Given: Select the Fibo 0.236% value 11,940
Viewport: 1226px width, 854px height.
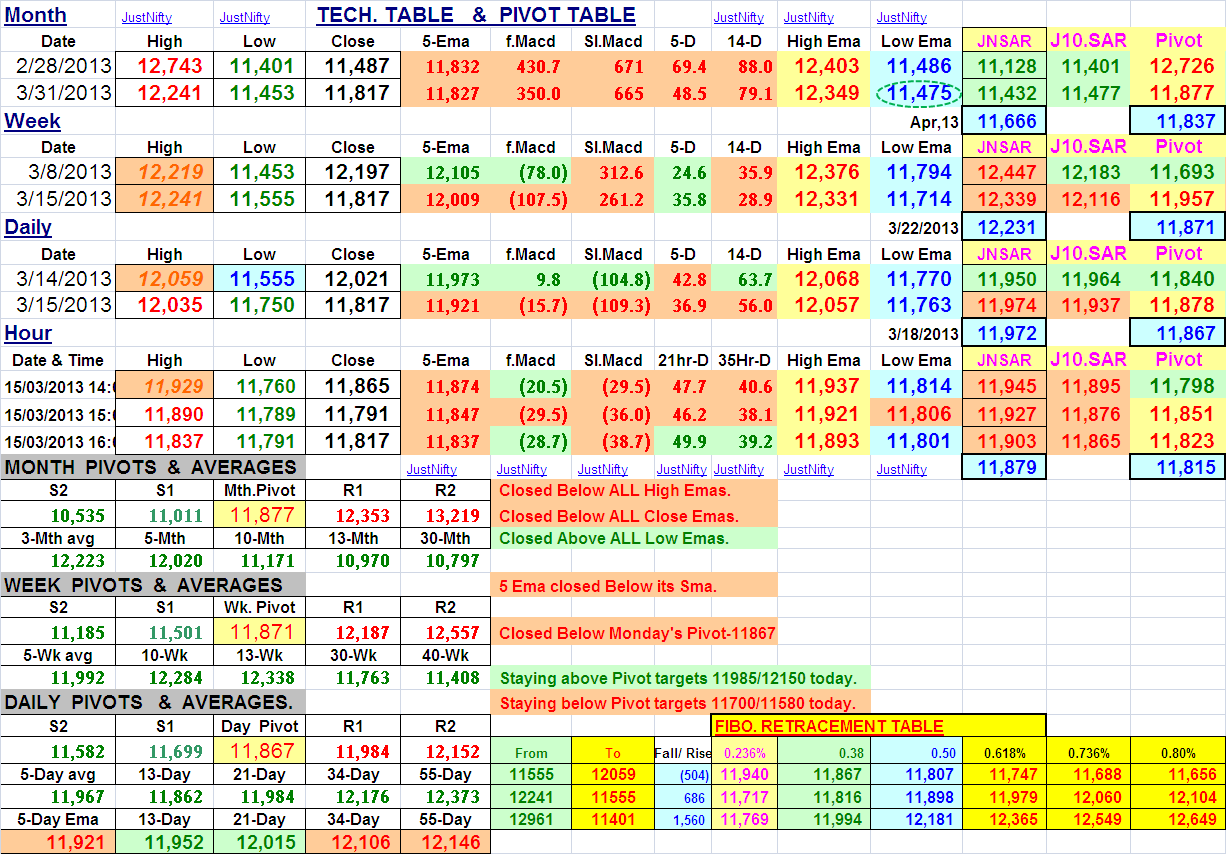Looking at the screenshot, I should (x=744, y=774).
